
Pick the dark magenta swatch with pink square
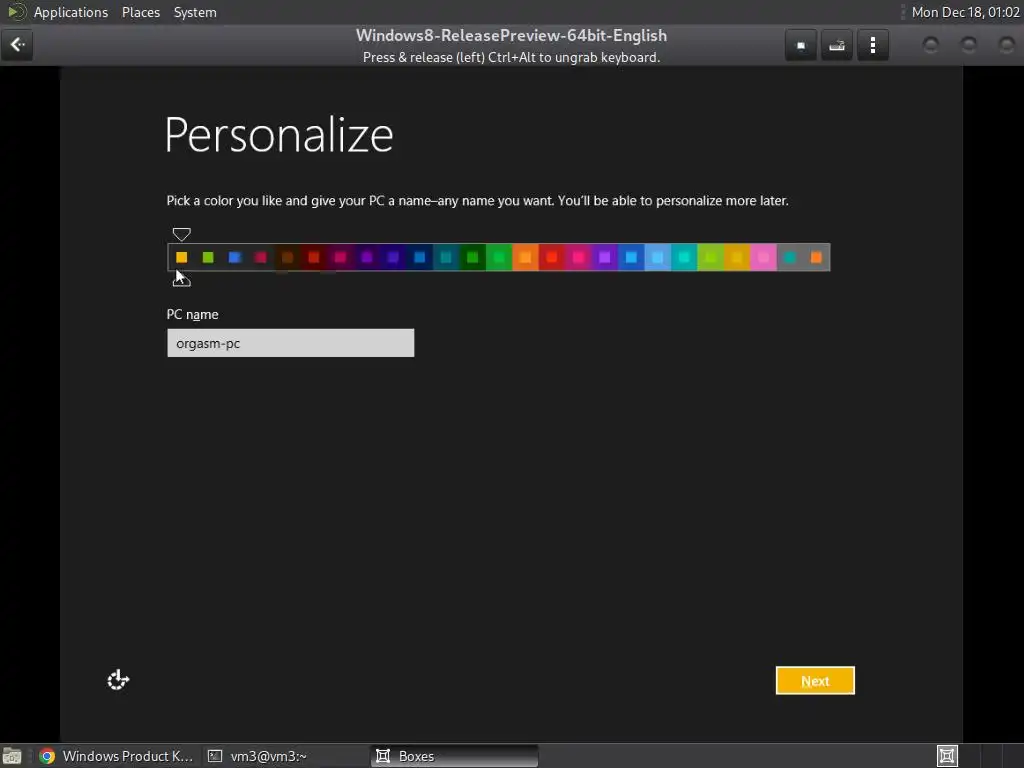point(340,257)
